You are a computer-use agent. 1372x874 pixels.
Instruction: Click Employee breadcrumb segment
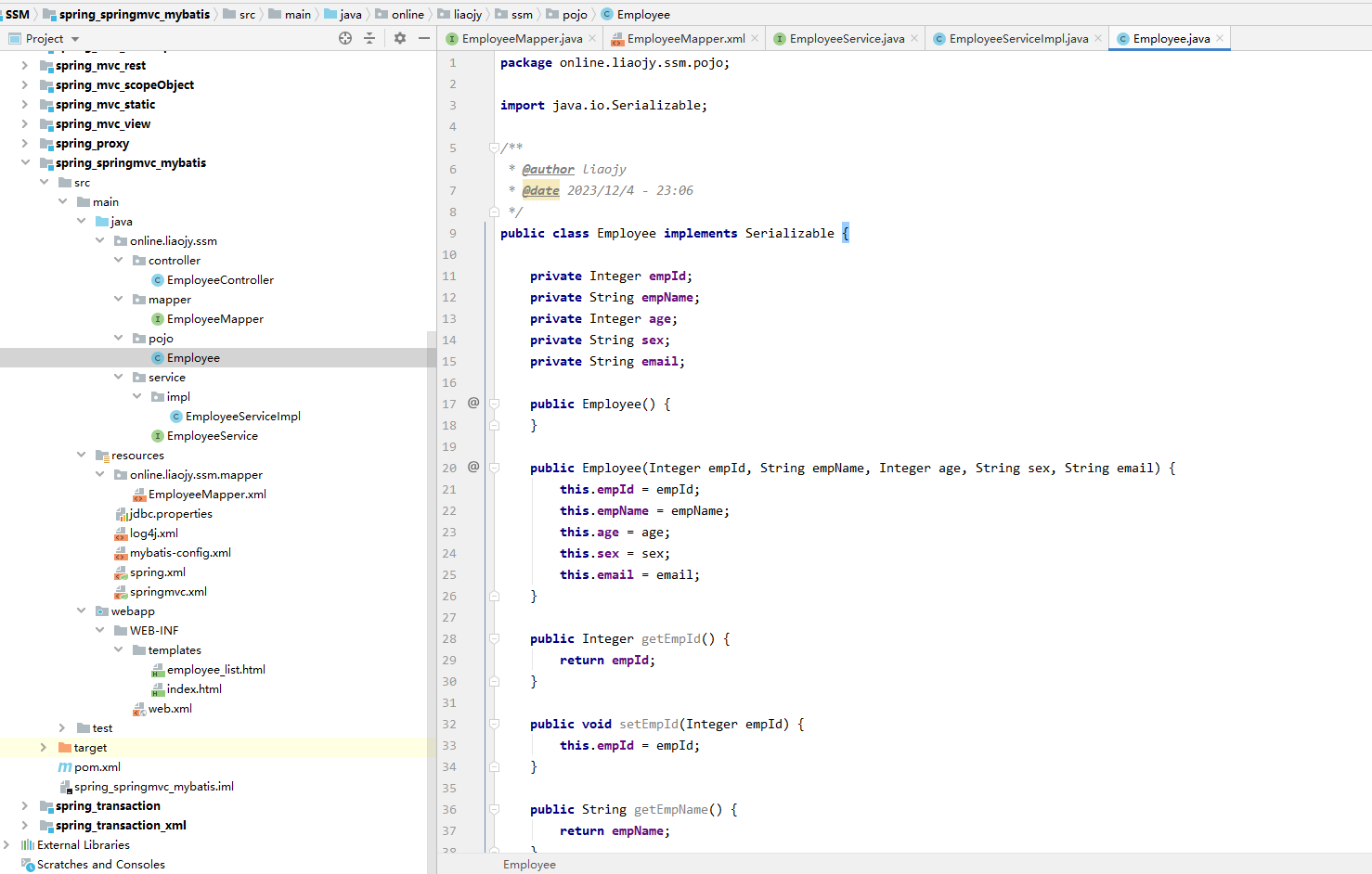635,14
